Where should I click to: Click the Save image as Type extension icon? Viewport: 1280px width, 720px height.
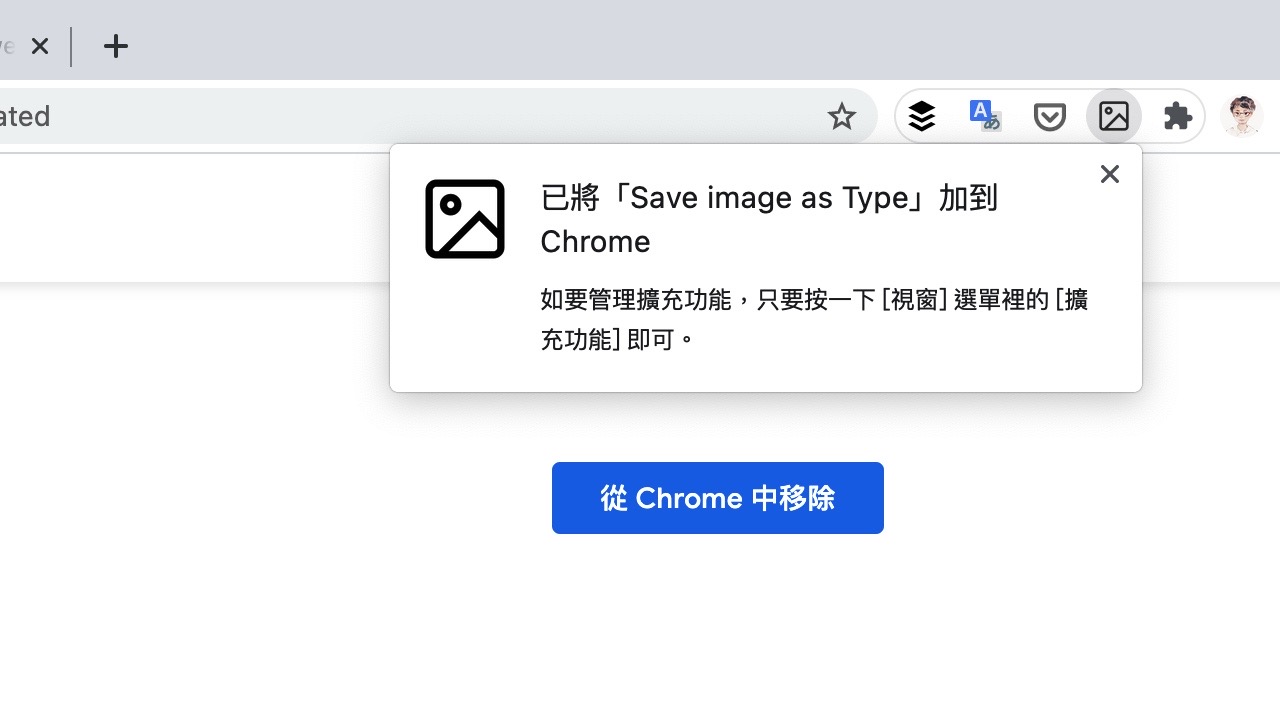pos(1114,117)
